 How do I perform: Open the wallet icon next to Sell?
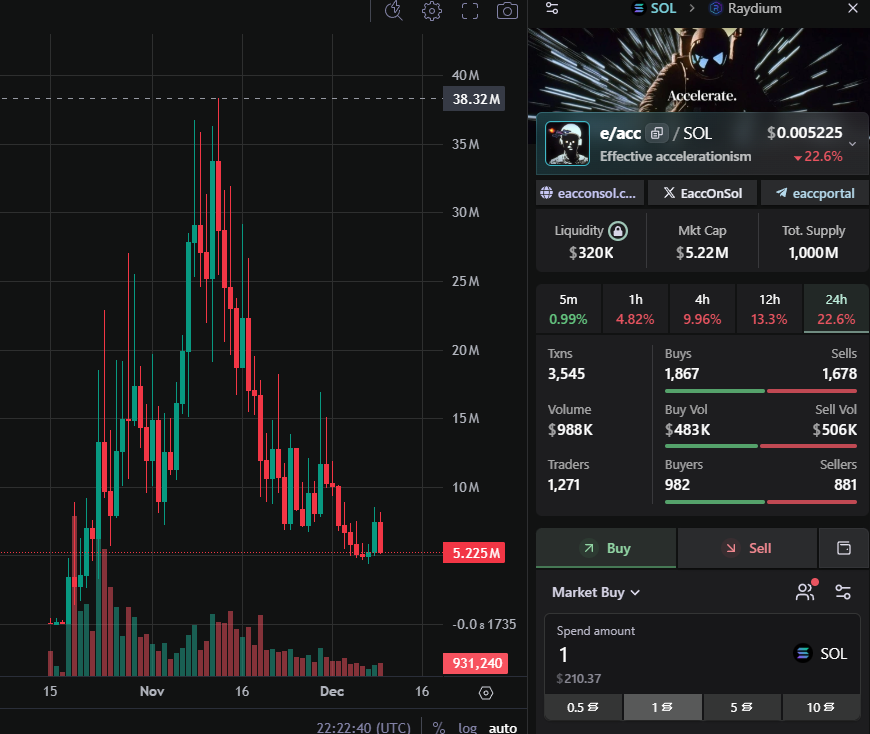click(x=844, y=548)
